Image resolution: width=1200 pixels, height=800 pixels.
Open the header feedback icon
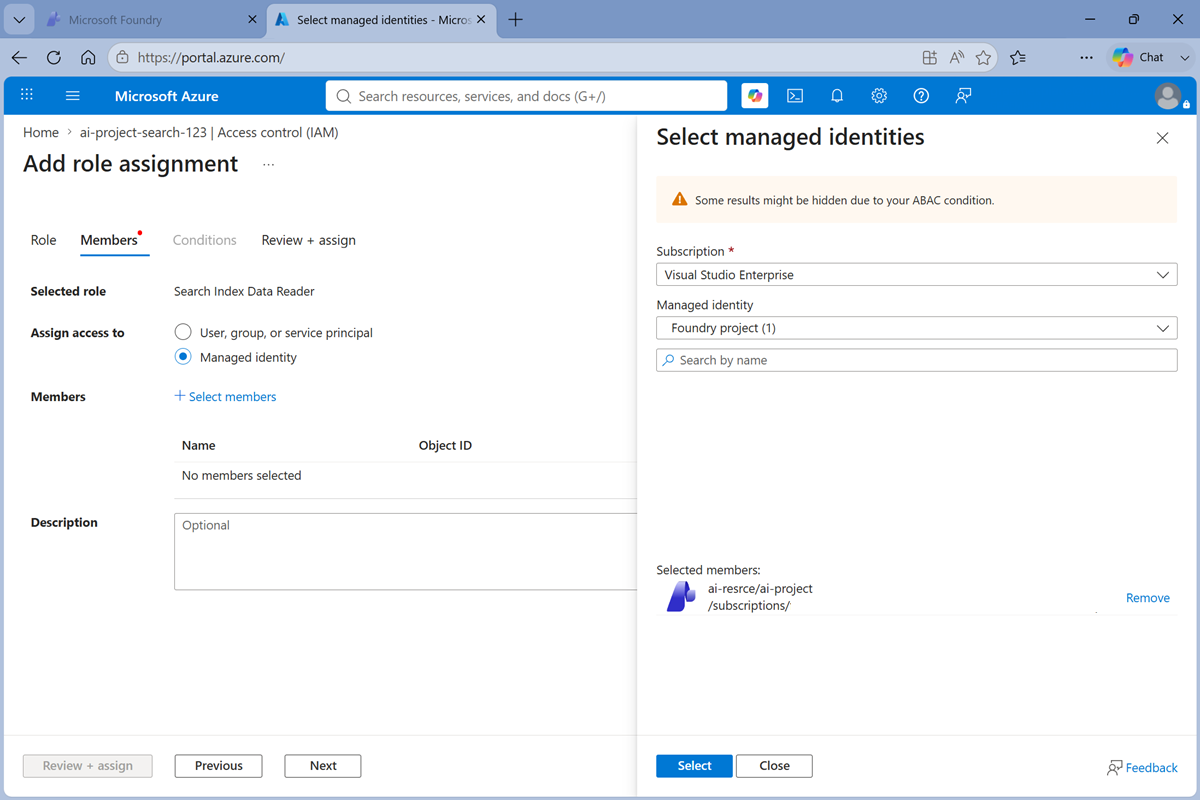[963, 96]
